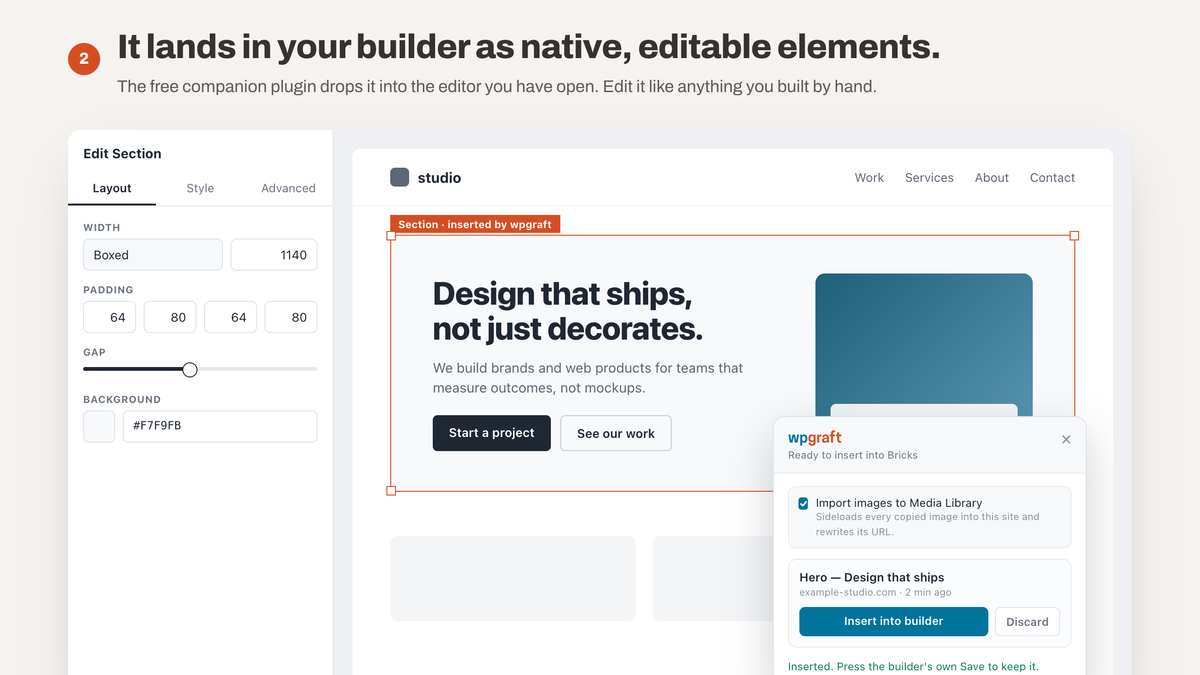The image size is (1200, 675).
Task: Click the second padding field showing 80
Action: pyautogui.click(x=170, y=317)
